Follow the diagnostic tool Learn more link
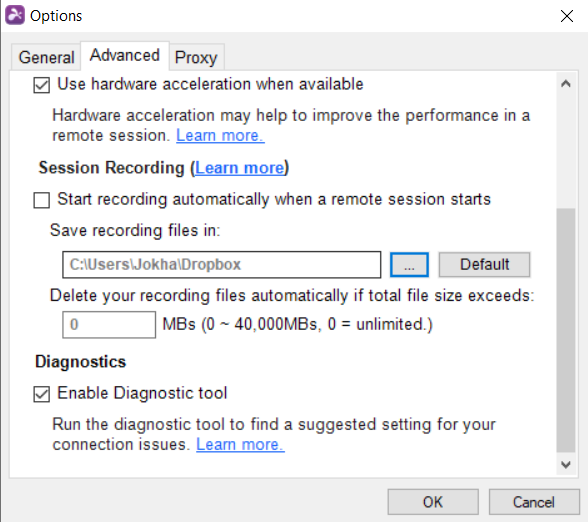 coord(240,444)
